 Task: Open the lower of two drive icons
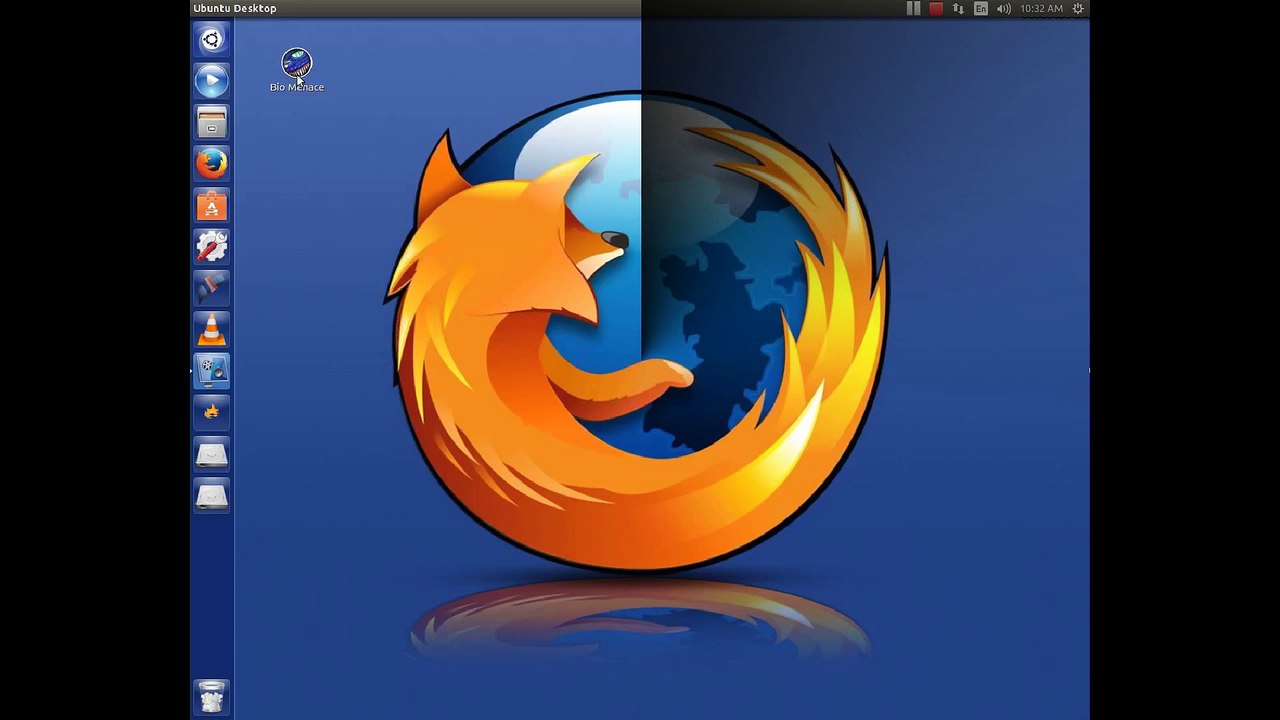(211, 495)
